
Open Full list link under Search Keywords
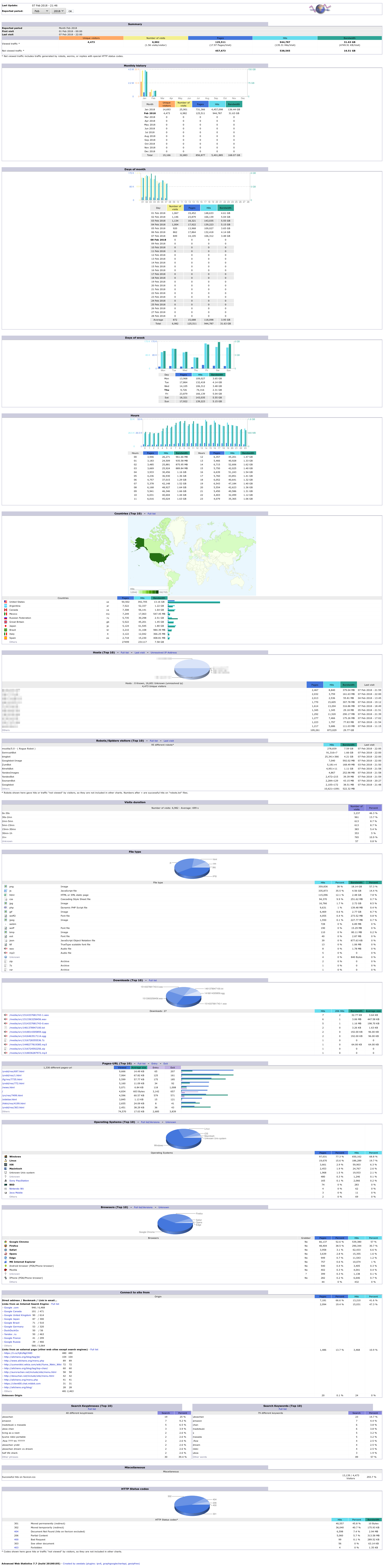[282, 1409]
